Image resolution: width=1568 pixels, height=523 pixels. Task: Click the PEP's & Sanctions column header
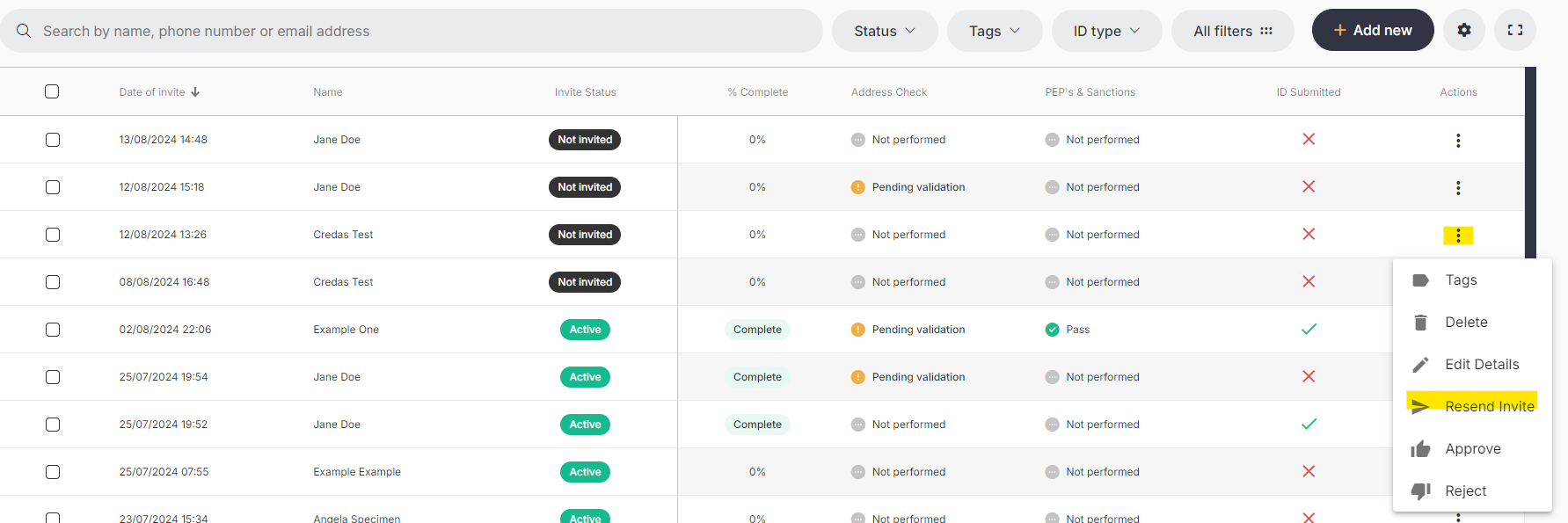[x=1090, y=92]
